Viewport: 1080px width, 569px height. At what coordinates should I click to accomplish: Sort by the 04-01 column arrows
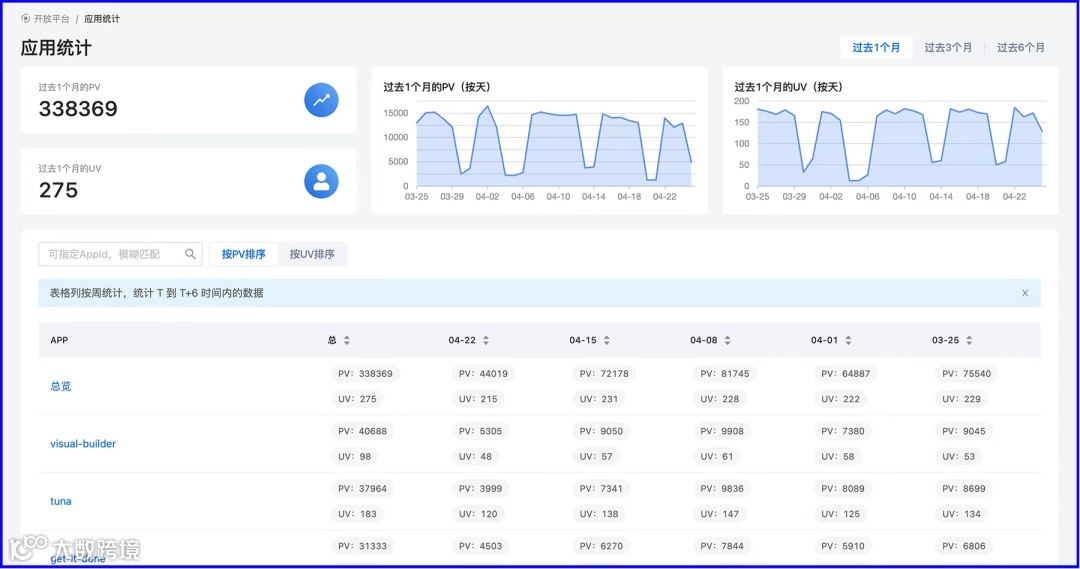pyautogui.click(x=848, y=340)
